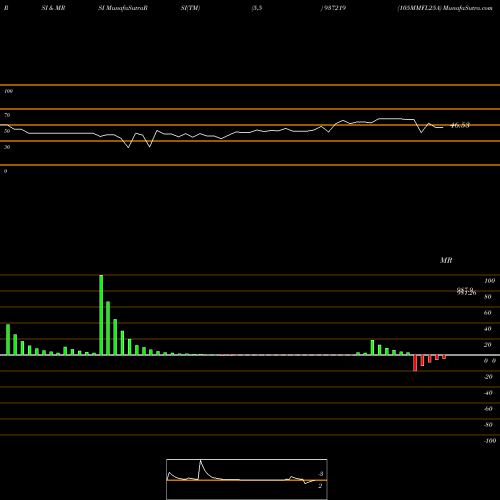Click the largest red MR histogram bar
This screenshot has height=500, width=500.
pyautogui.click(x=415, y=363)
